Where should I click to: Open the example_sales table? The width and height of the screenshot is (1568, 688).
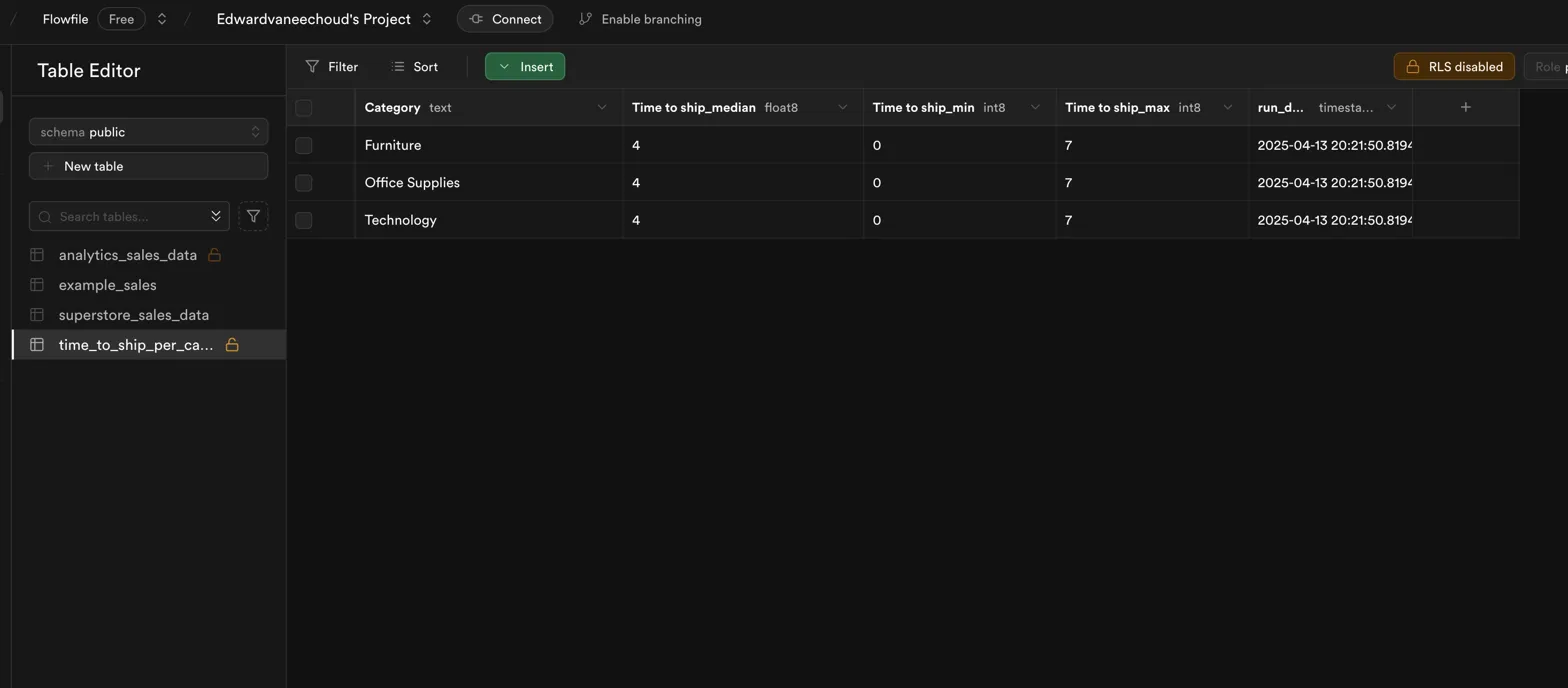[108, 285]
